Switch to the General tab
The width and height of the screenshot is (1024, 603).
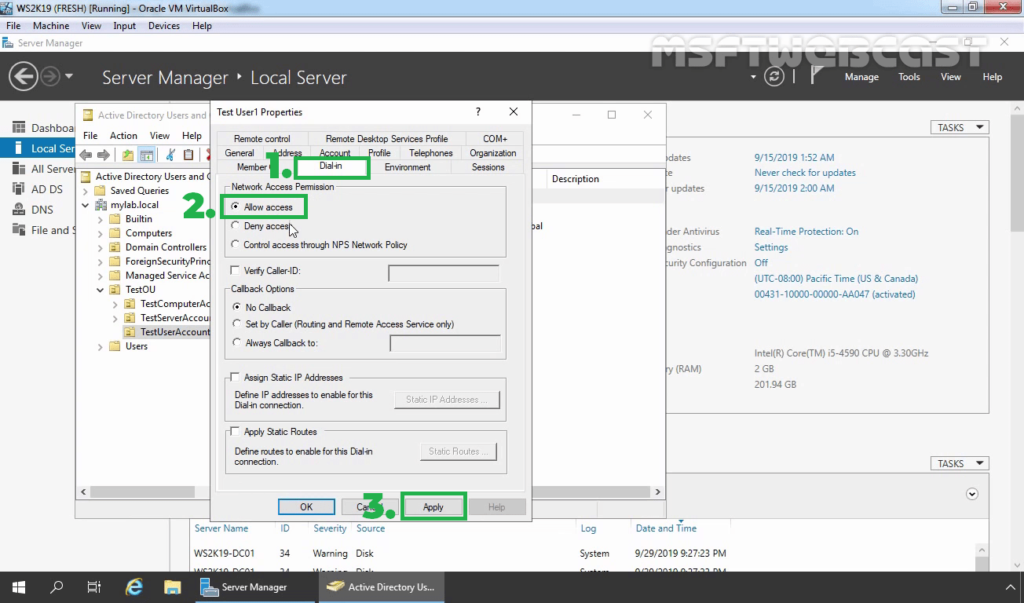[x=239, y=153]
